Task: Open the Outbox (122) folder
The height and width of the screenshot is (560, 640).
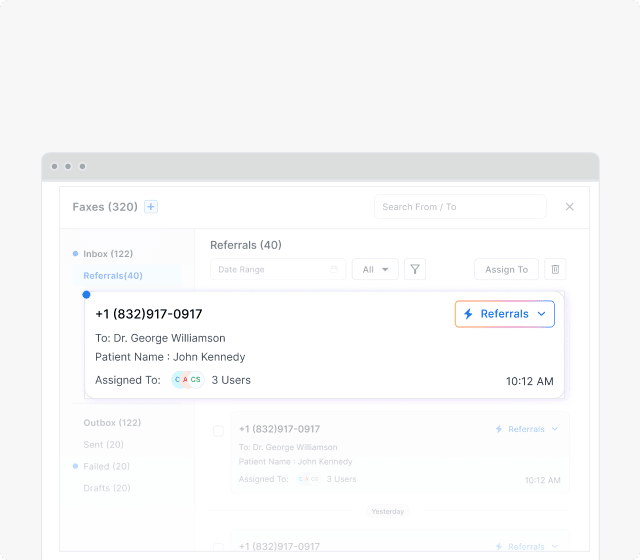Action: [x=112, y=423]
